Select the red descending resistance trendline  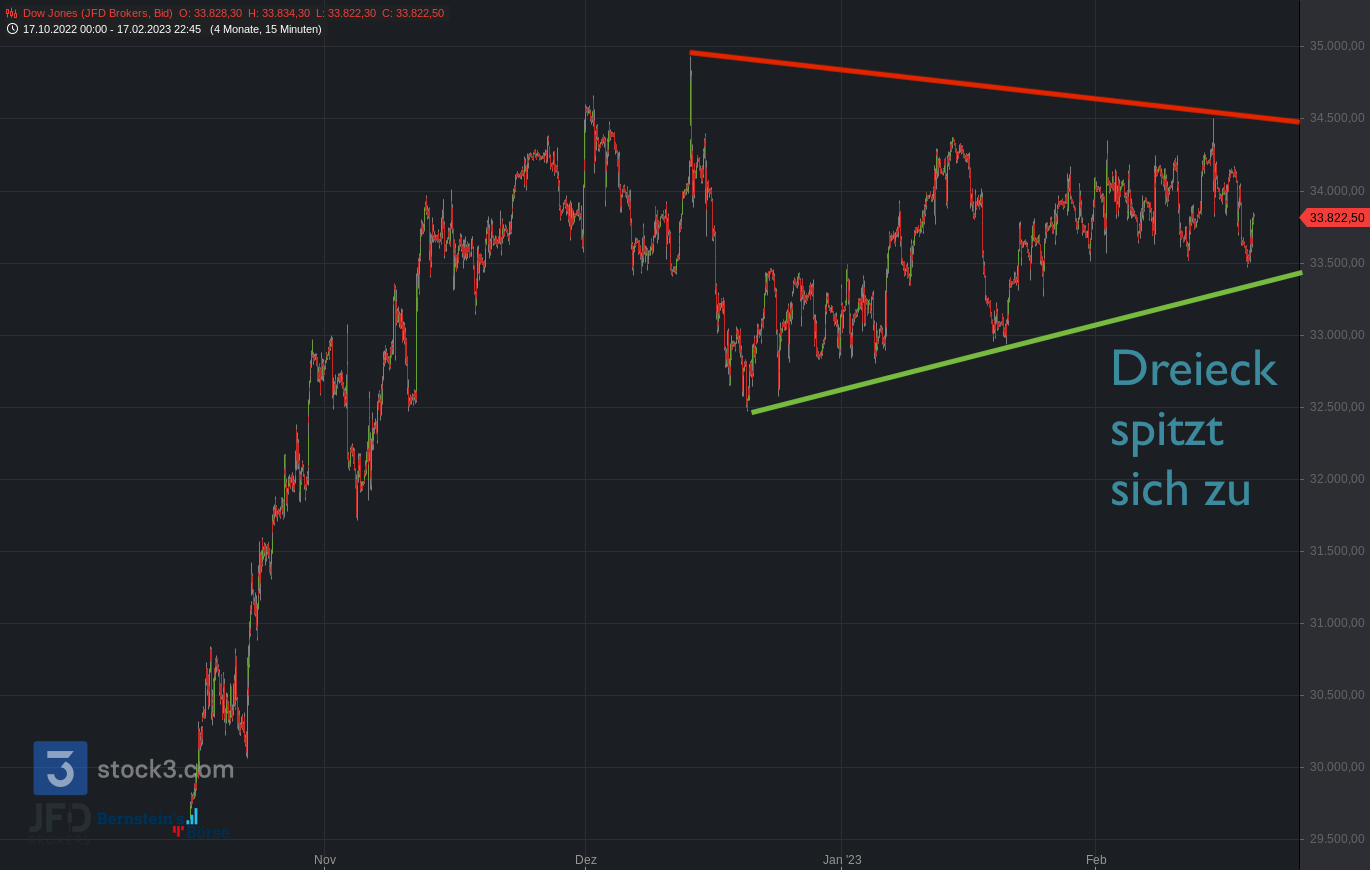coord(995,87)
